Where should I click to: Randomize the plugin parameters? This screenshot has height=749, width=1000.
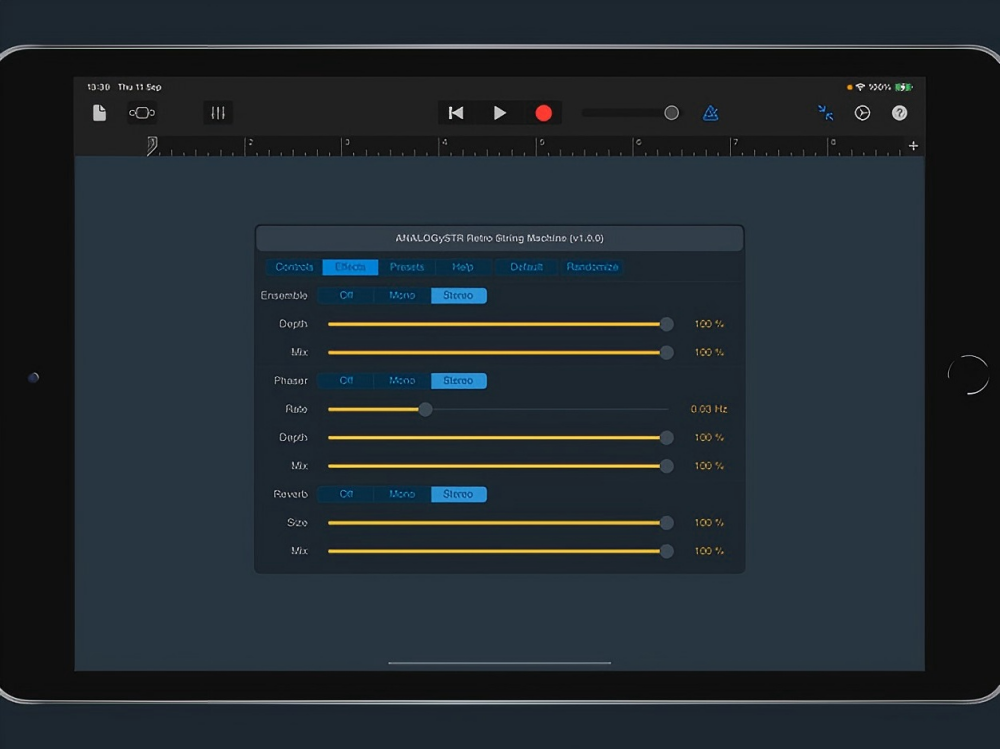[592, 267]
